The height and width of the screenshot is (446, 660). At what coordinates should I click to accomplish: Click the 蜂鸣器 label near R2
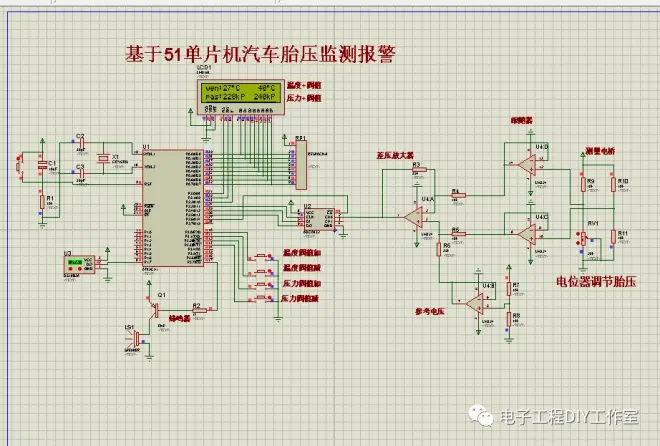tap(180, 319)
